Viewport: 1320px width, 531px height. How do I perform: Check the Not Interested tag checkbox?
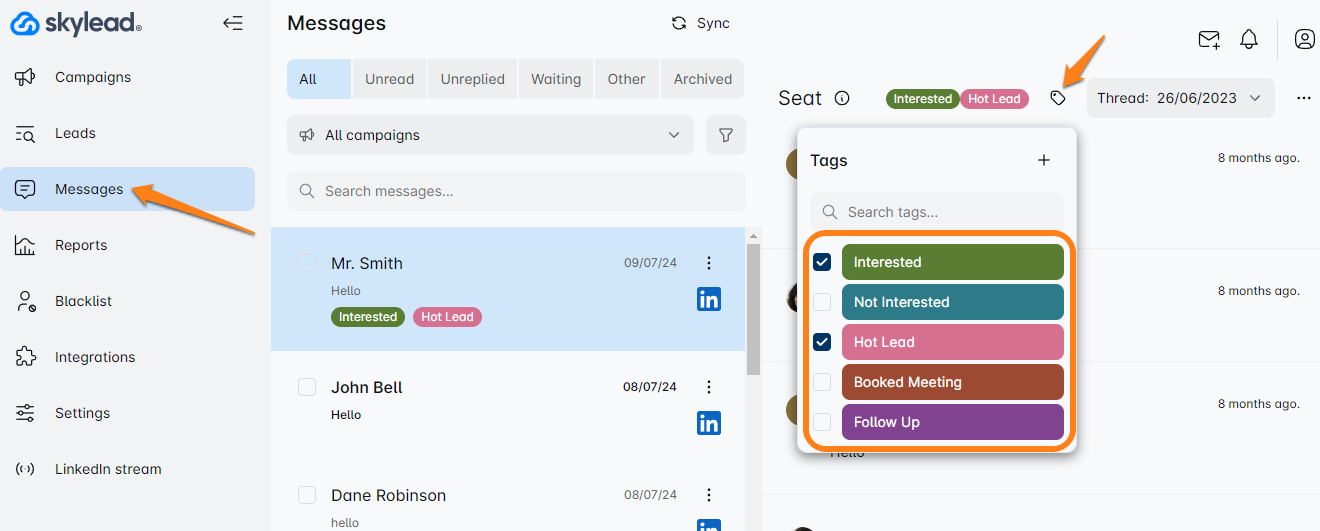(822, 302)
